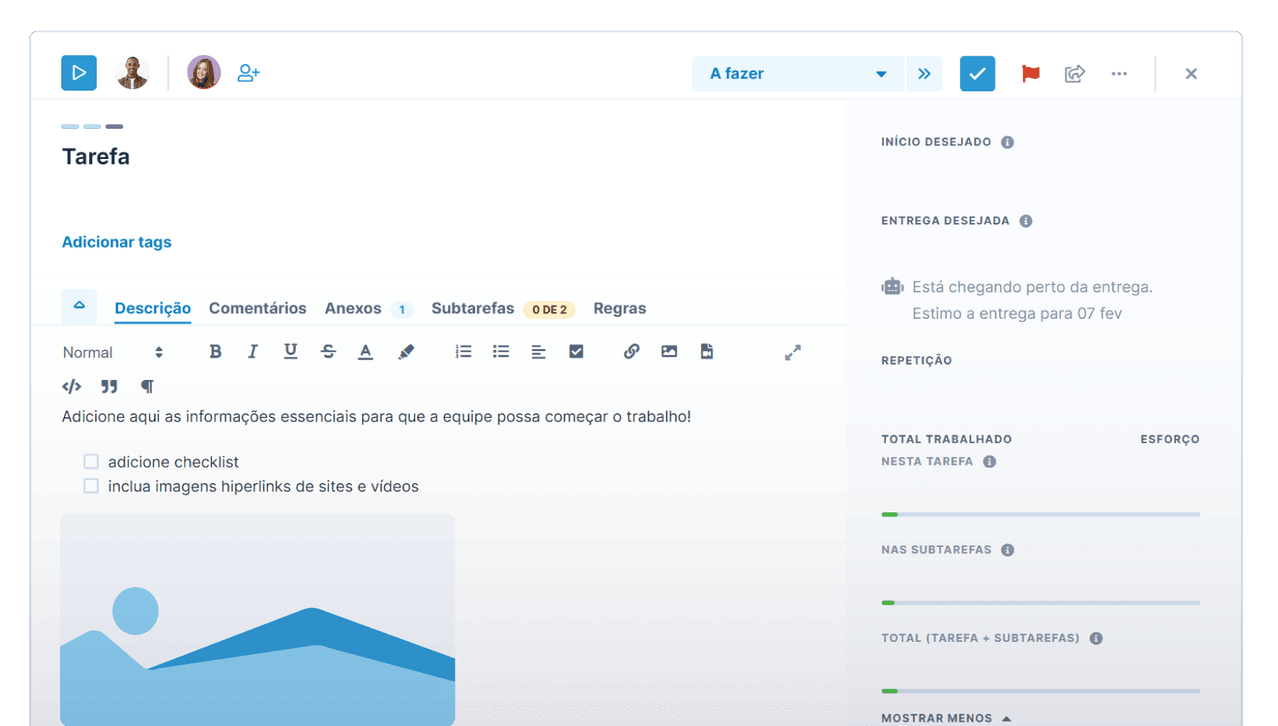Insert a code block
Viewport: 1278px width, 726px height.
72,387
